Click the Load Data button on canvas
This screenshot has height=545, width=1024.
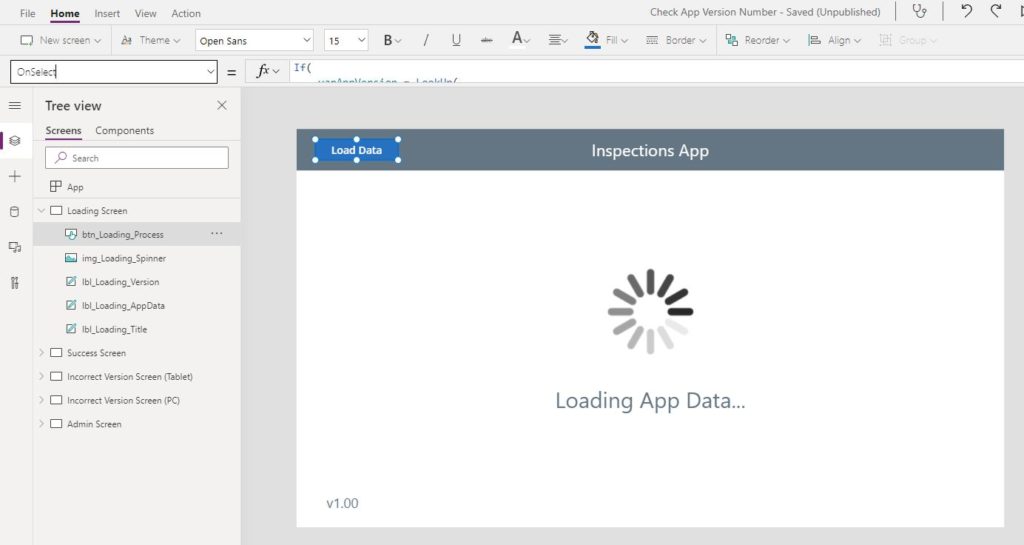357,150
